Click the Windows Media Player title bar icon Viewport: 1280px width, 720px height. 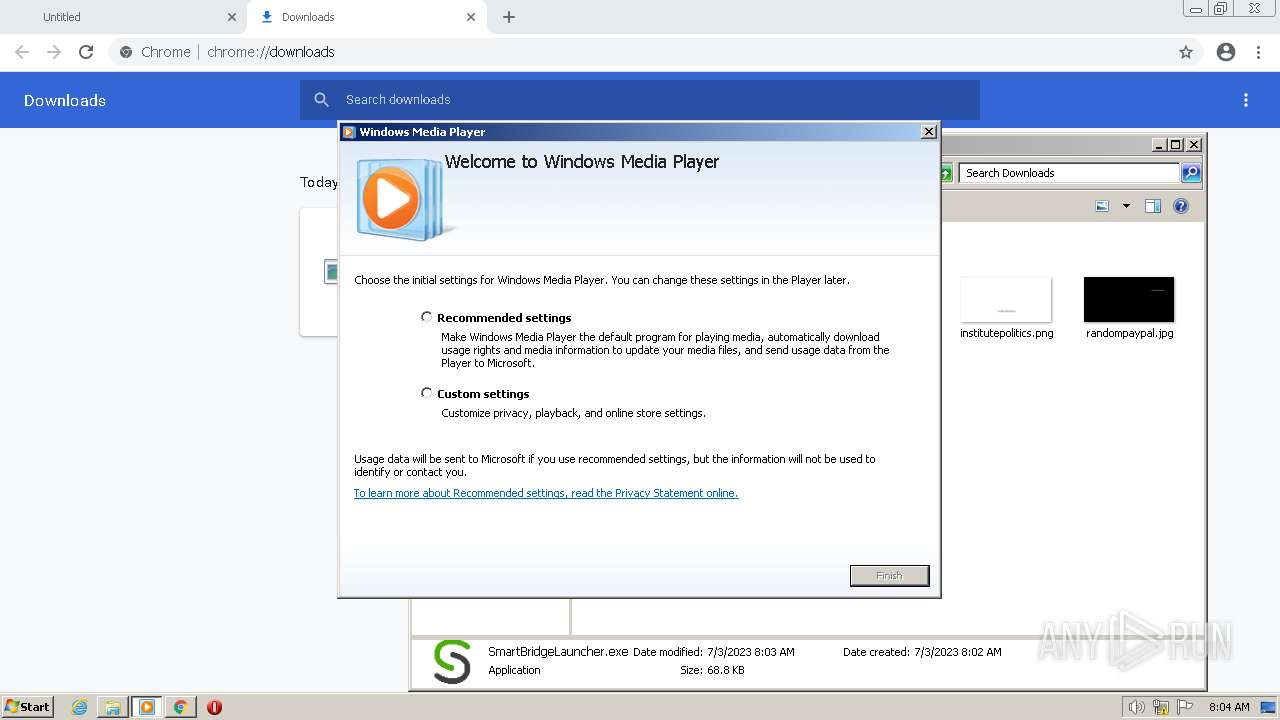click(349, 132)
